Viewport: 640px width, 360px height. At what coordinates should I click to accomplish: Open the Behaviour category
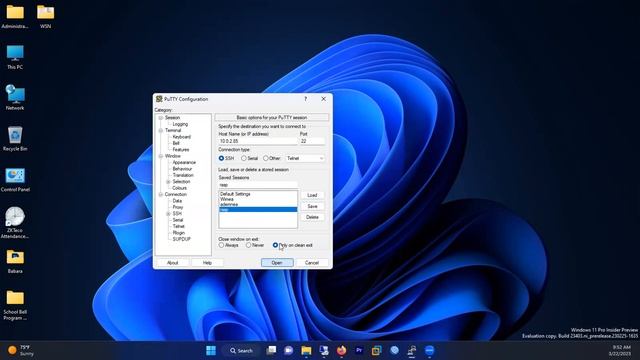click(x=182, y=169)
